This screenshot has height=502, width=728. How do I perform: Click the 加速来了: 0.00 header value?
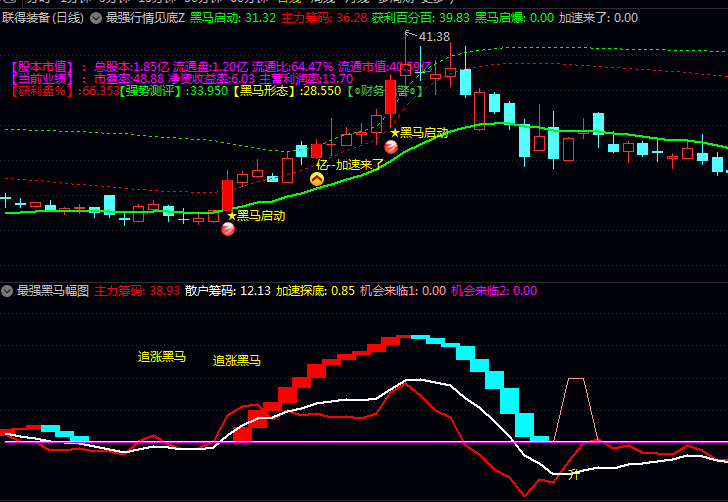[x=598, y=18]
